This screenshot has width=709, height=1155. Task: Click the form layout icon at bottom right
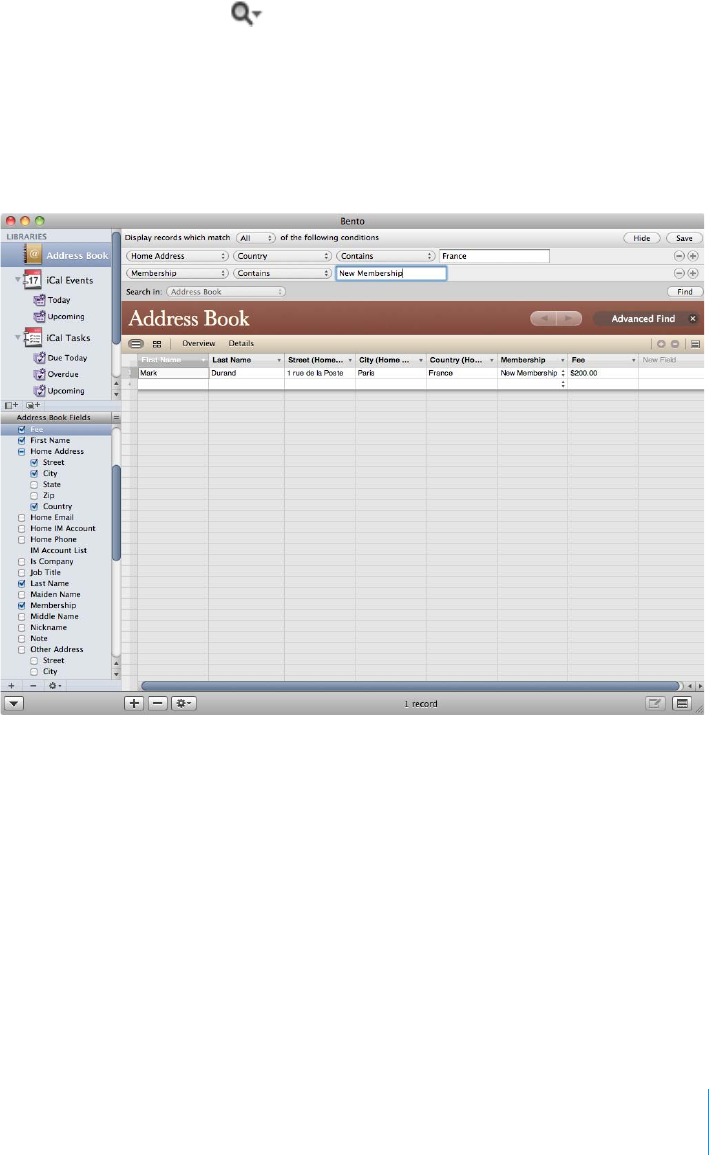[x=682, y=703]
